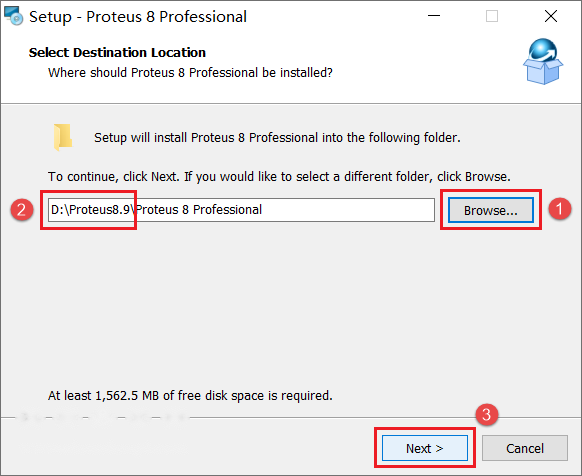582x476 pixels.
Task: Click the 'Where should Proteus 8 Professional be installed?' text
Action: pos(190,72)
